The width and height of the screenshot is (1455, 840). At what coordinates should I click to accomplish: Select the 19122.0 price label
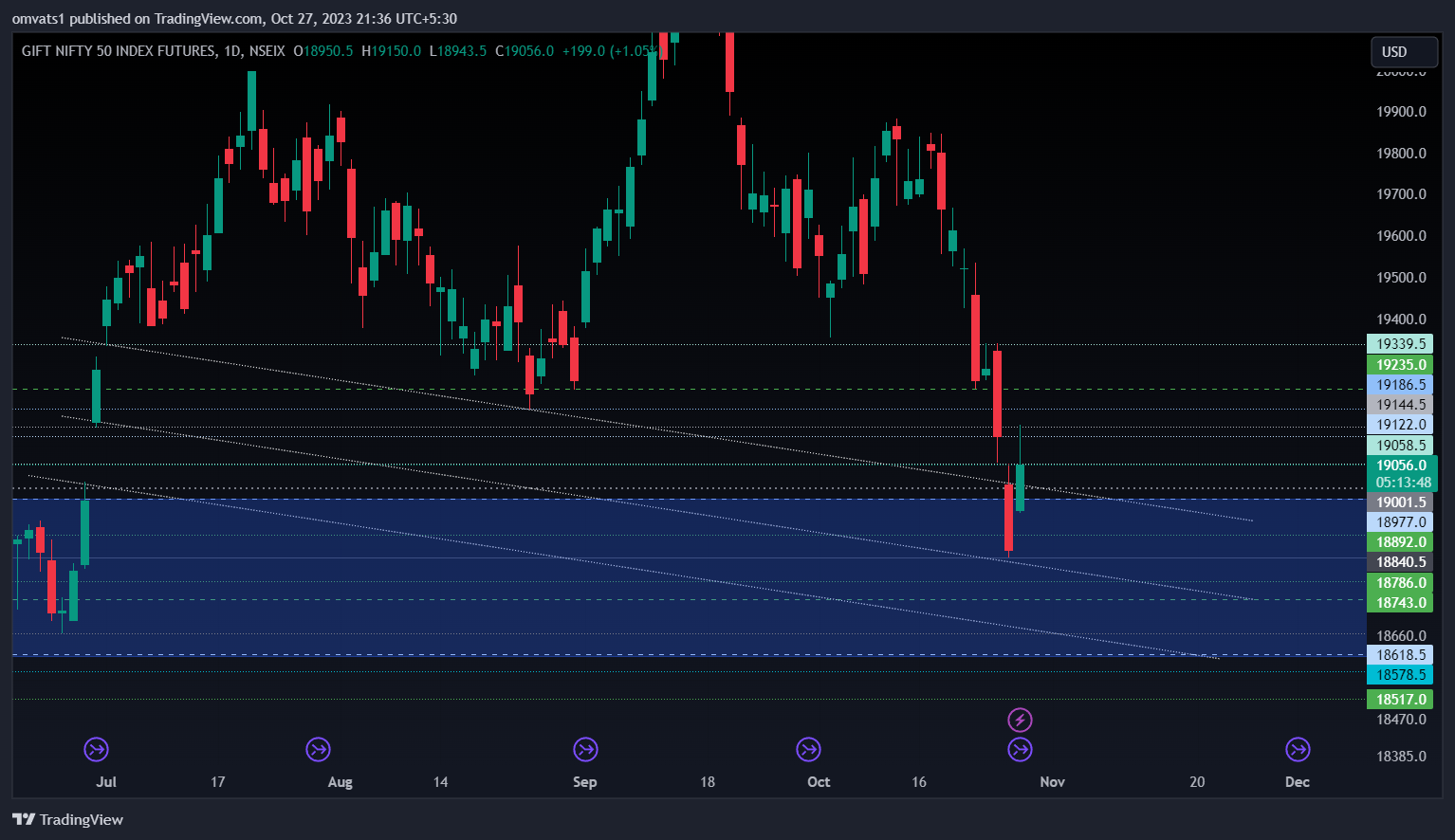click(1400, 425)
